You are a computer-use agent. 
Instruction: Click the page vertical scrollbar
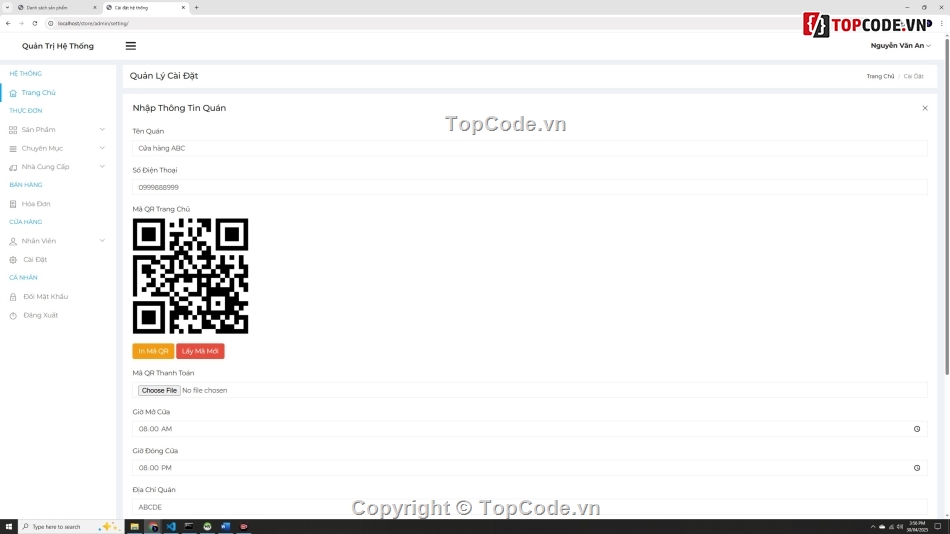click(946, 206)
